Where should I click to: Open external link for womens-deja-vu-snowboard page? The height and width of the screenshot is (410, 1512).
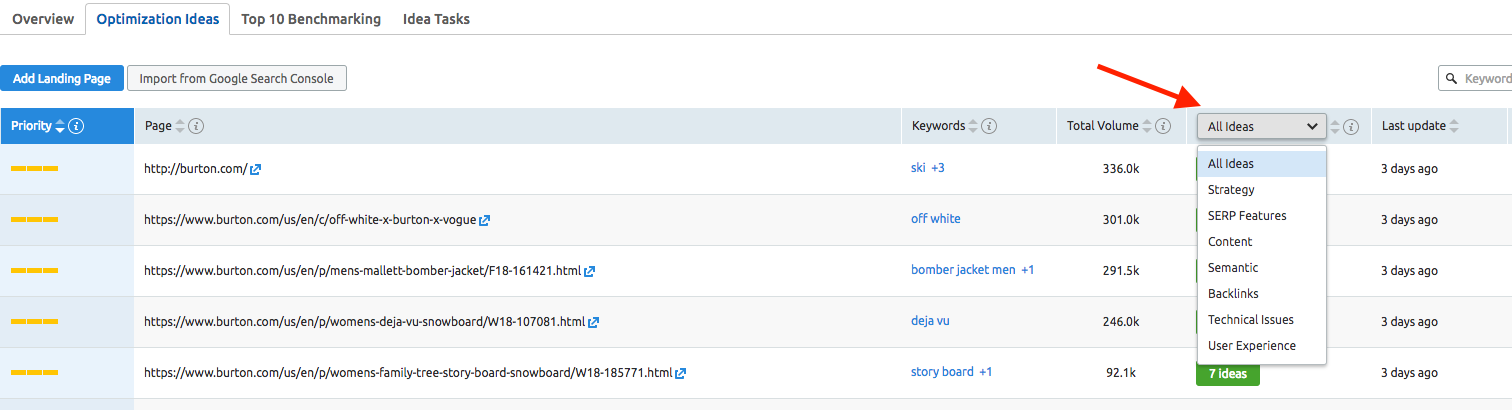(x=594, y=322)
